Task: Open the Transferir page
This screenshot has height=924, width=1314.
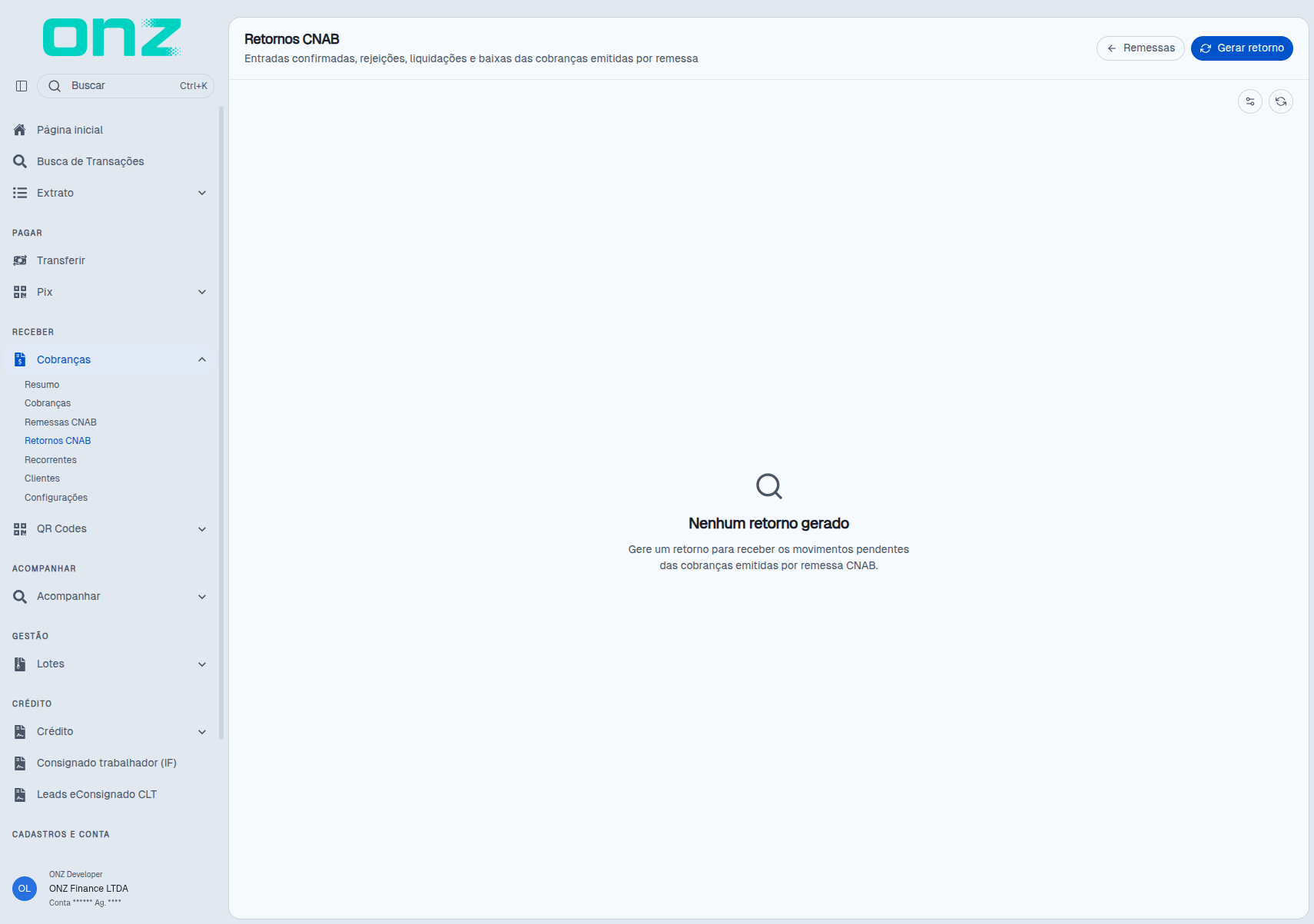Action: point(61,260)
